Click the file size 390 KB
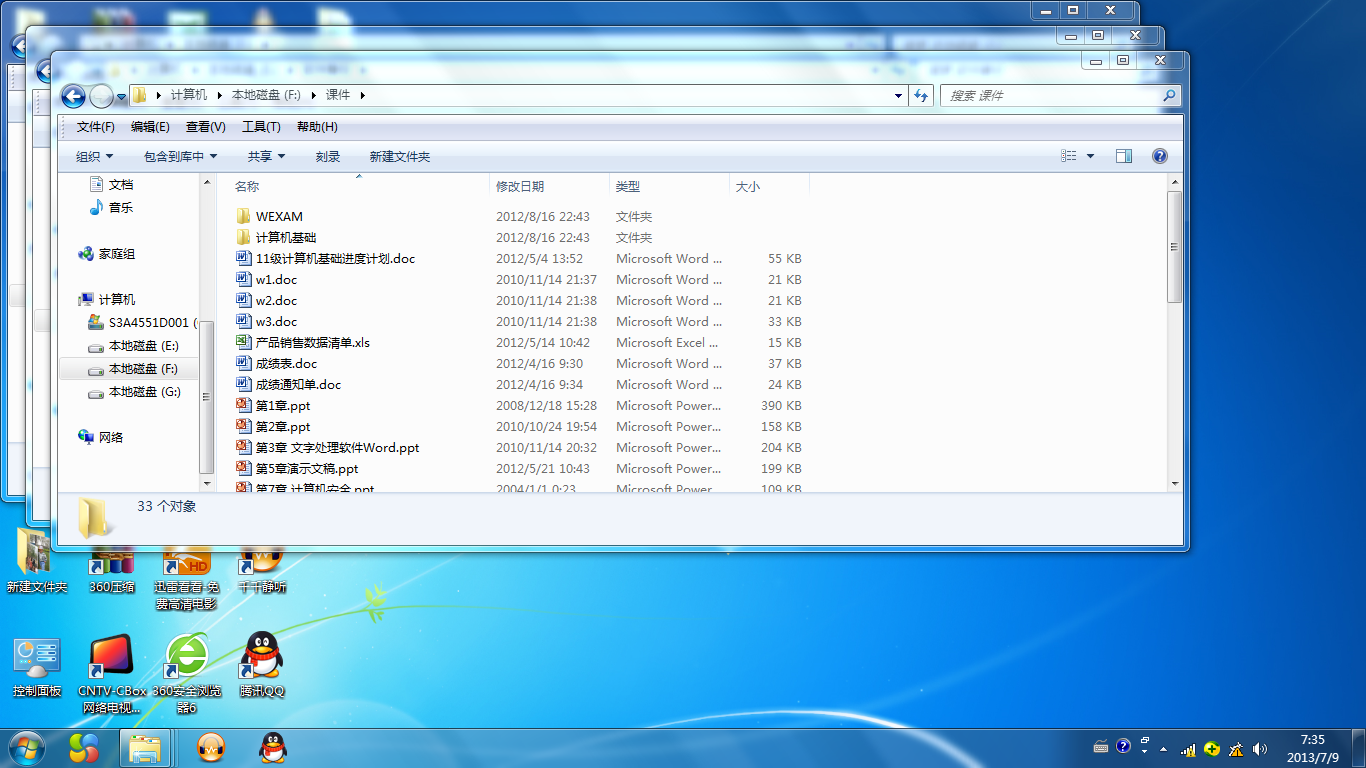Image resolution: width=1366 pixels, height=768 pixels. [781, 405]
